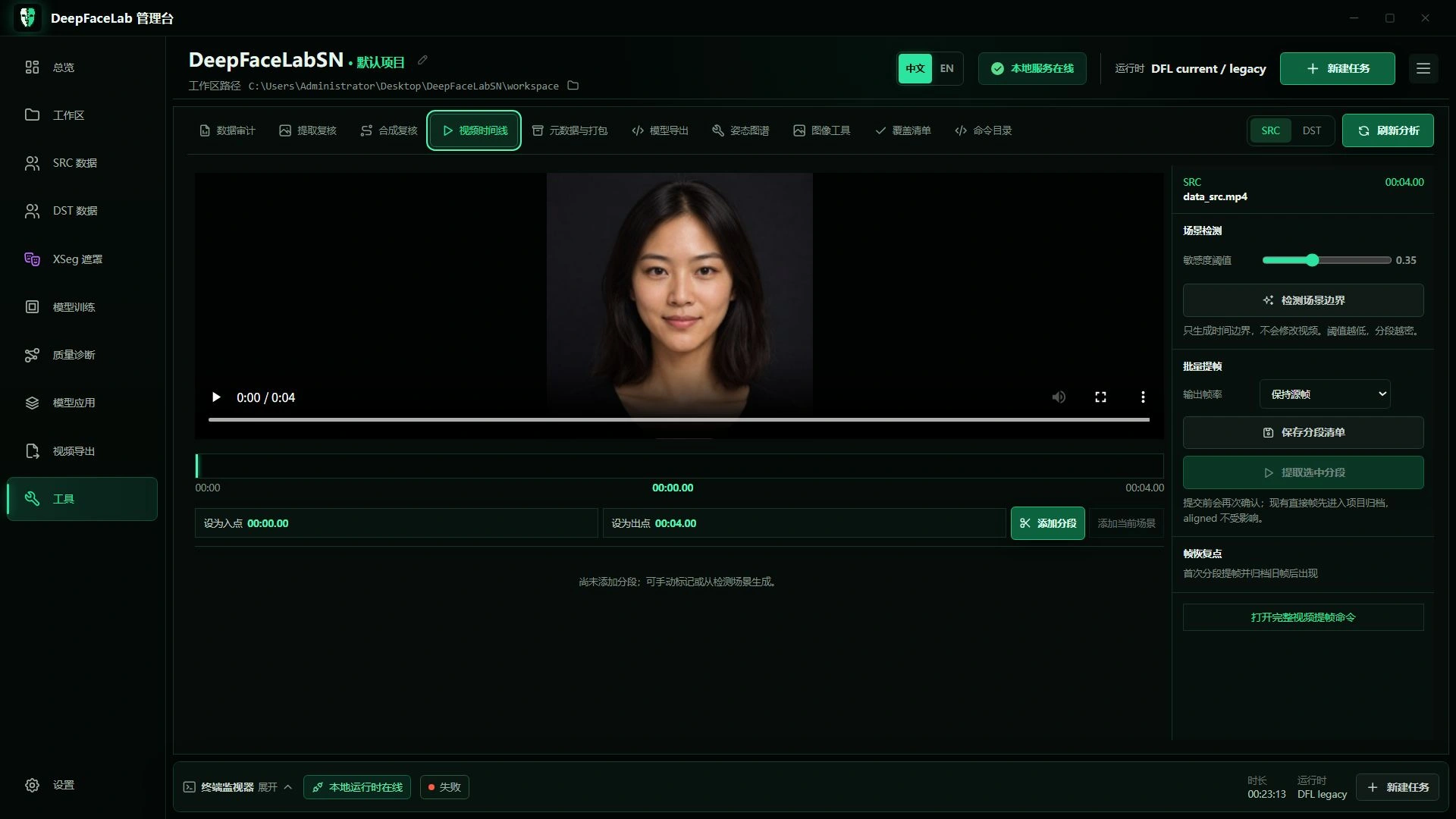
Task: Open 打开完整视频提帧命令 link
Action: (1304, 617)
